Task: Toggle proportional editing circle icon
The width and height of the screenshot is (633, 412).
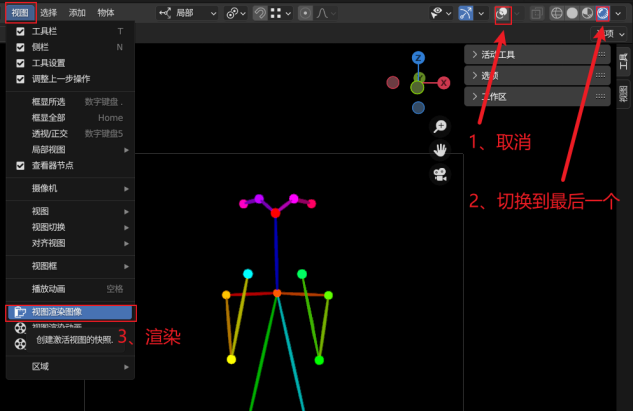Action: coord(305,13)
